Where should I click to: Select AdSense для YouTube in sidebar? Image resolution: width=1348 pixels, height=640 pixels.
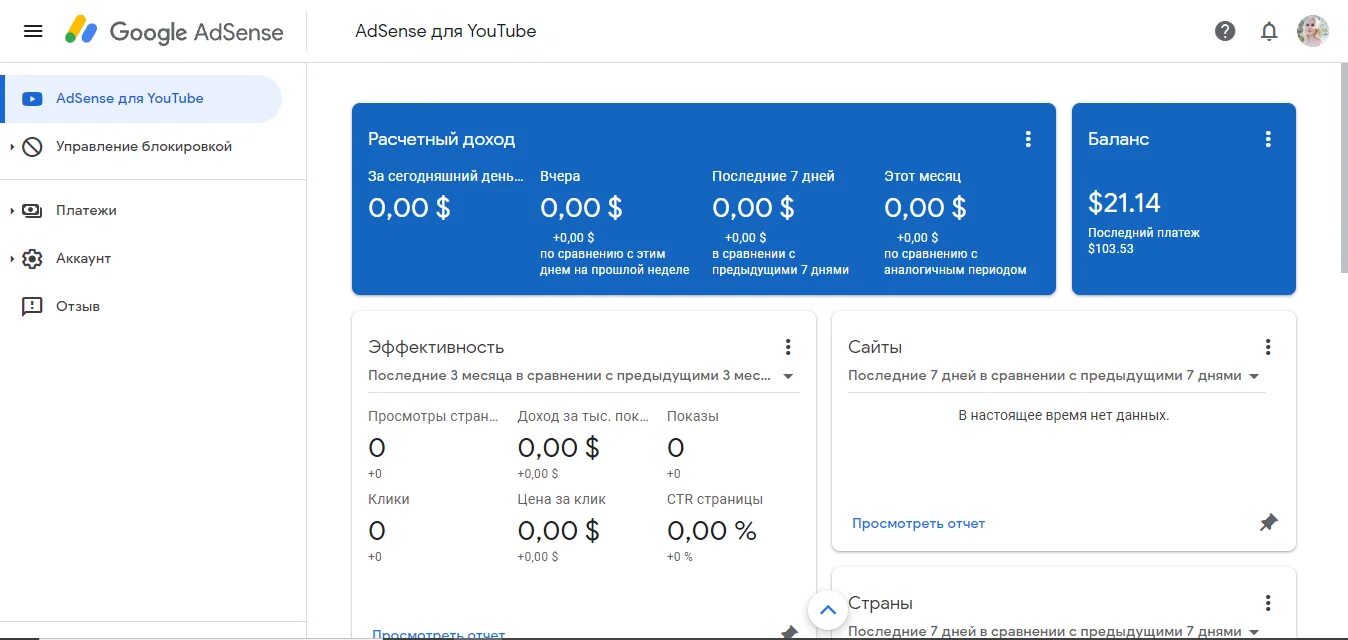tap(141, 99)
